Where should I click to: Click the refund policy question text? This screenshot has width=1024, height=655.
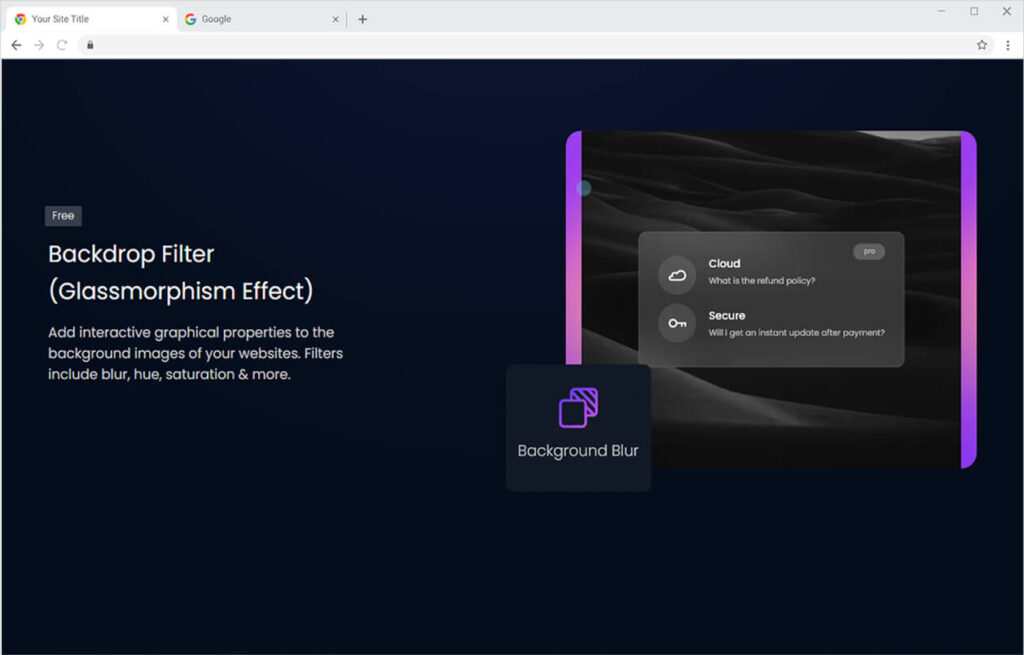(761, 281)
